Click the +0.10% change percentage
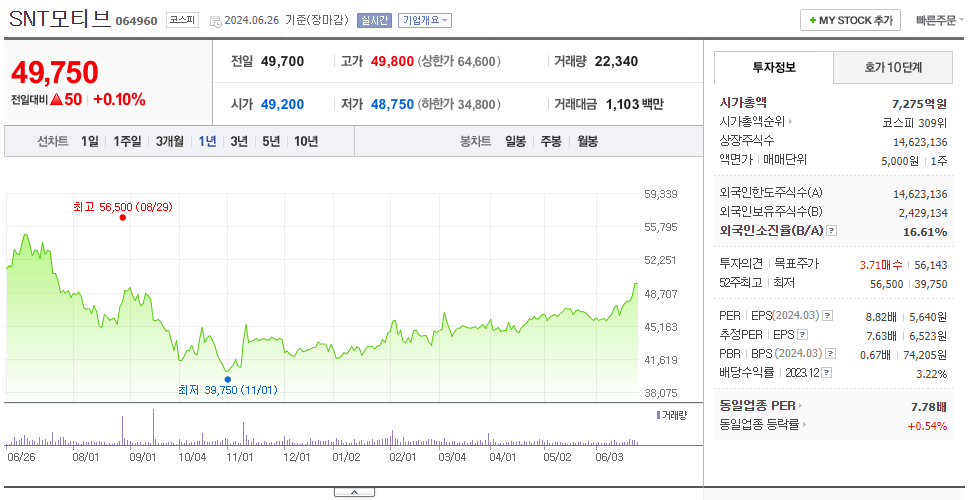 [x=119, y=99]
